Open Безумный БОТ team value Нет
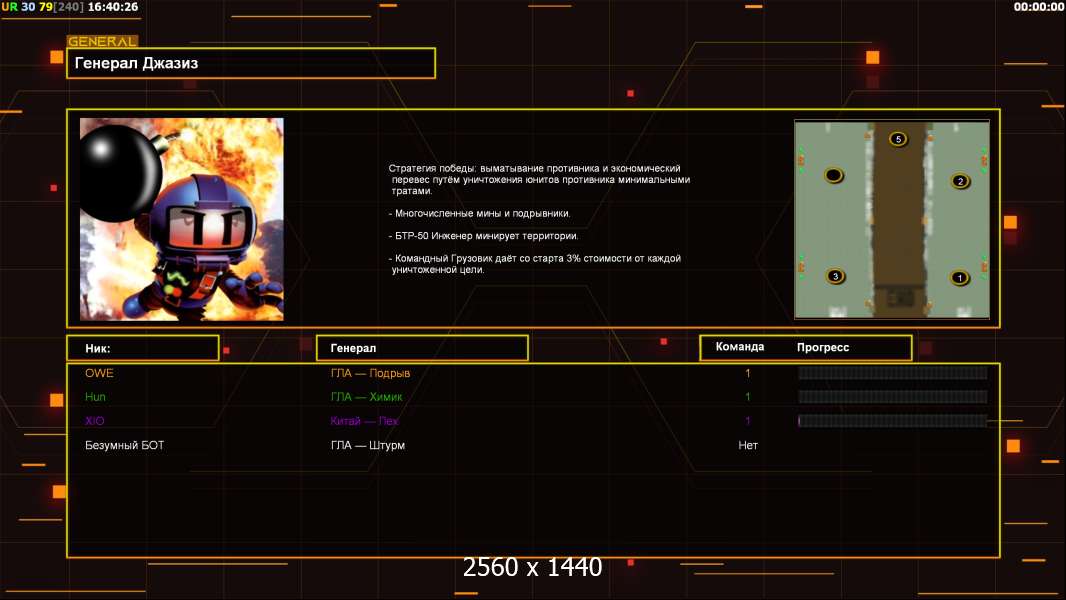This screenshot has width=1066, height=600. click(x=748, y=446)
